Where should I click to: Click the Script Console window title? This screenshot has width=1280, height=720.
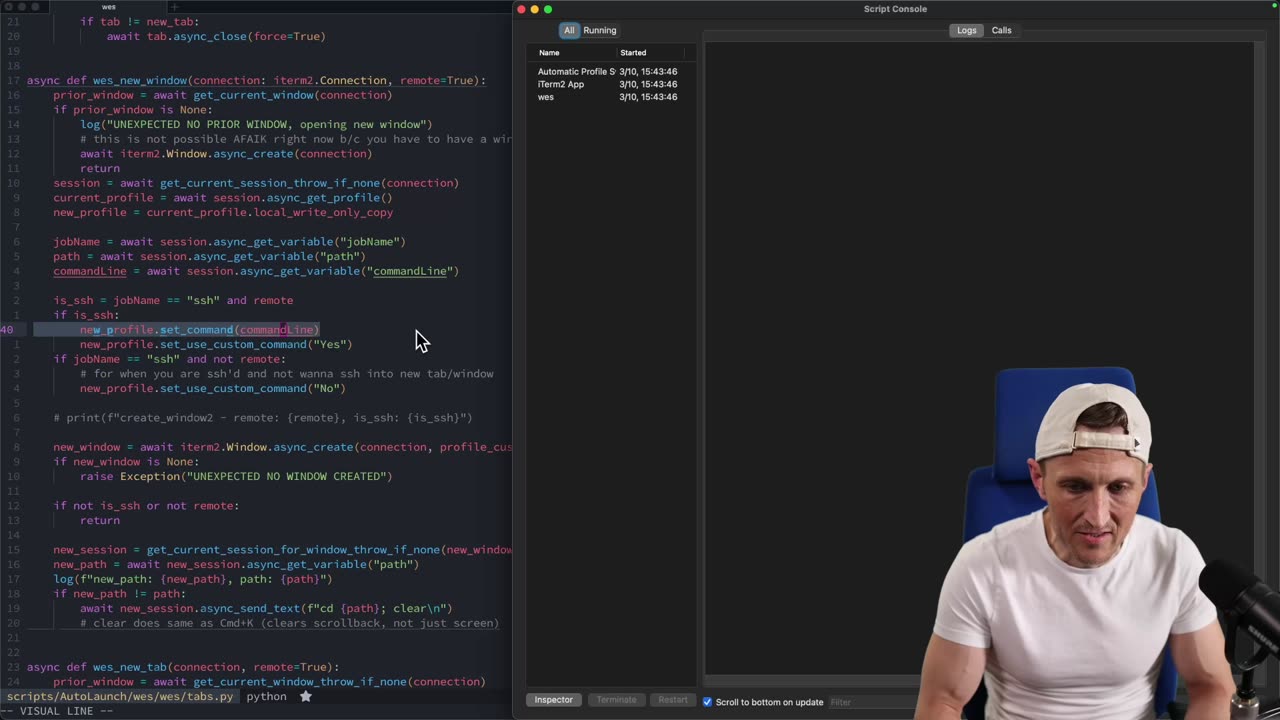(x=895, y=9)
